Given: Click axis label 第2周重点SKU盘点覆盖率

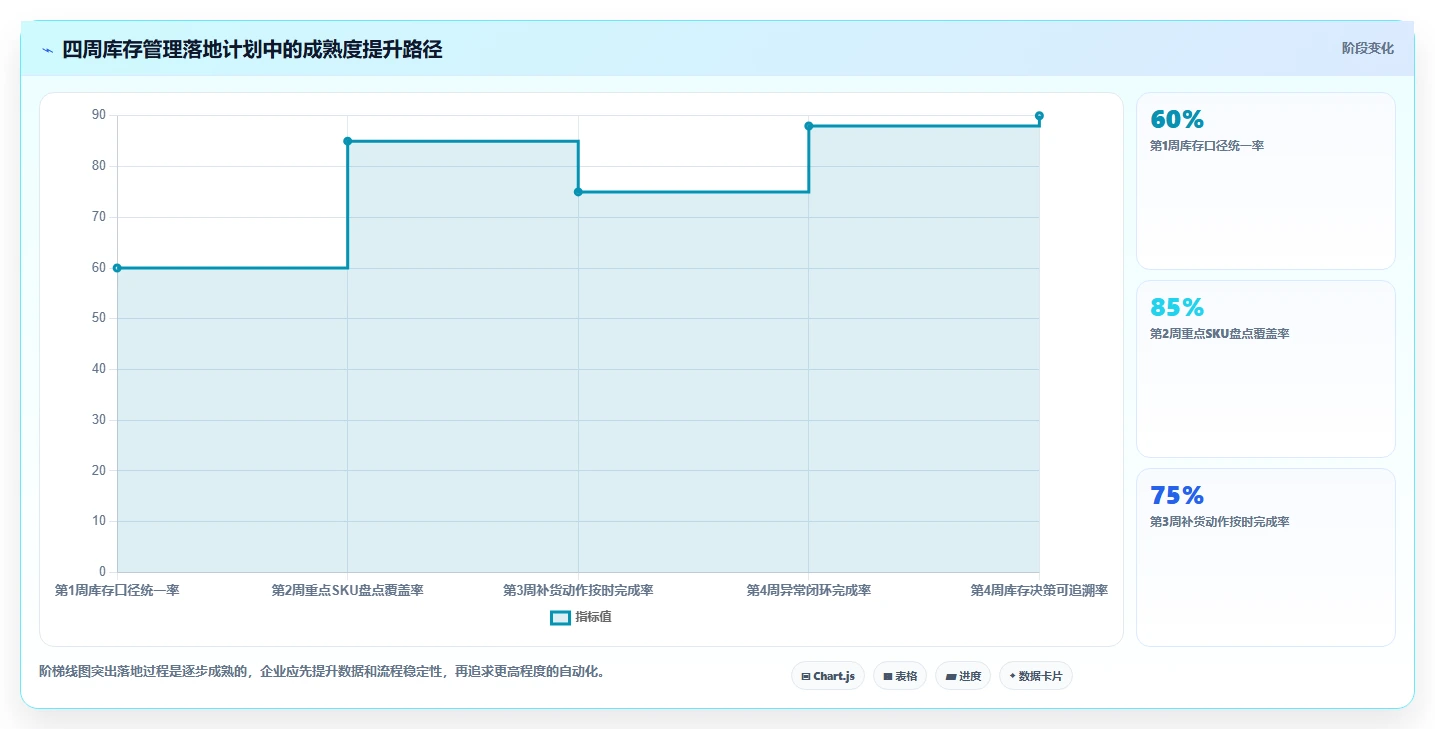Looking at the screenshot, I should [x=348, y=591].
